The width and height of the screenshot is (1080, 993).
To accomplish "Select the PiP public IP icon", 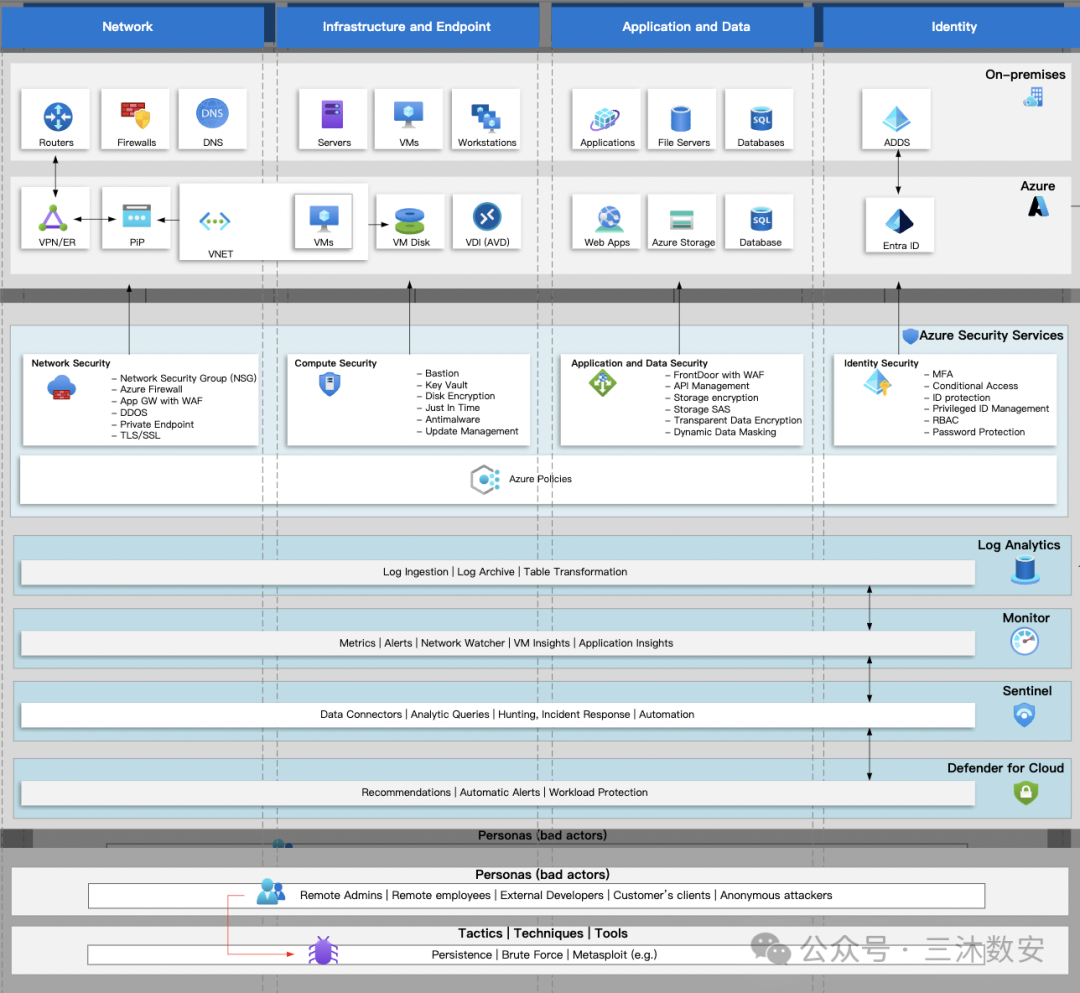I will pos(136,216).
